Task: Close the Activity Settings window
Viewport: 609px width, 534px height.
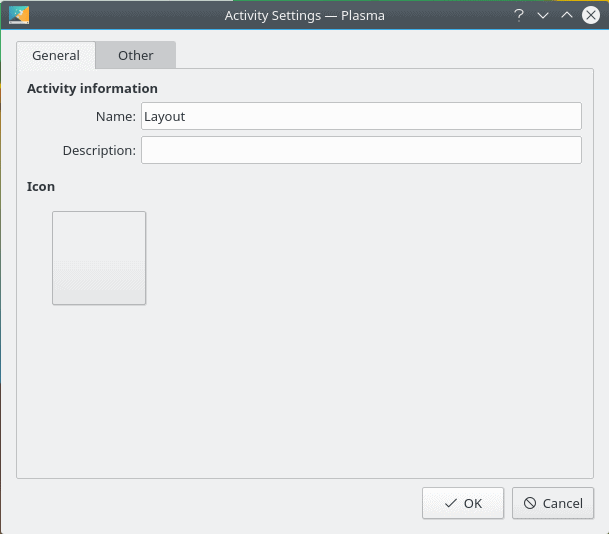Action: pyautogui.click(x=591, y=16)
